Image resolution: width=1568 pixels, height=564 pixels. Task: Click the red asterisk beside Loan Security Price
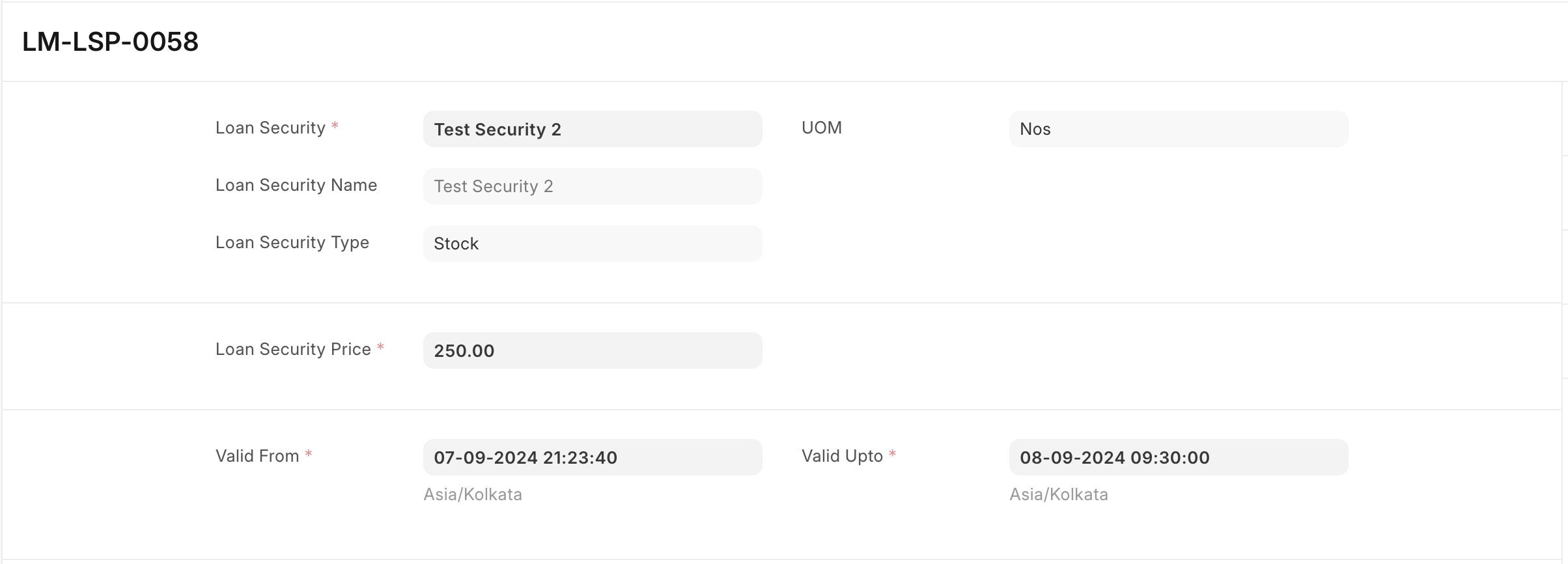point(380,347)
